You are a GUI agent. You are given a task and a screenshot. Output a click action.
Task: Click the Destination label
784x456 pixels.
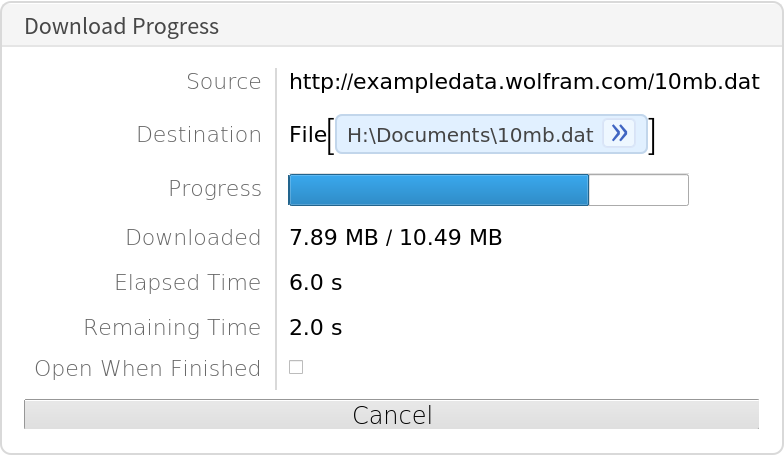[x=199, y=135]
